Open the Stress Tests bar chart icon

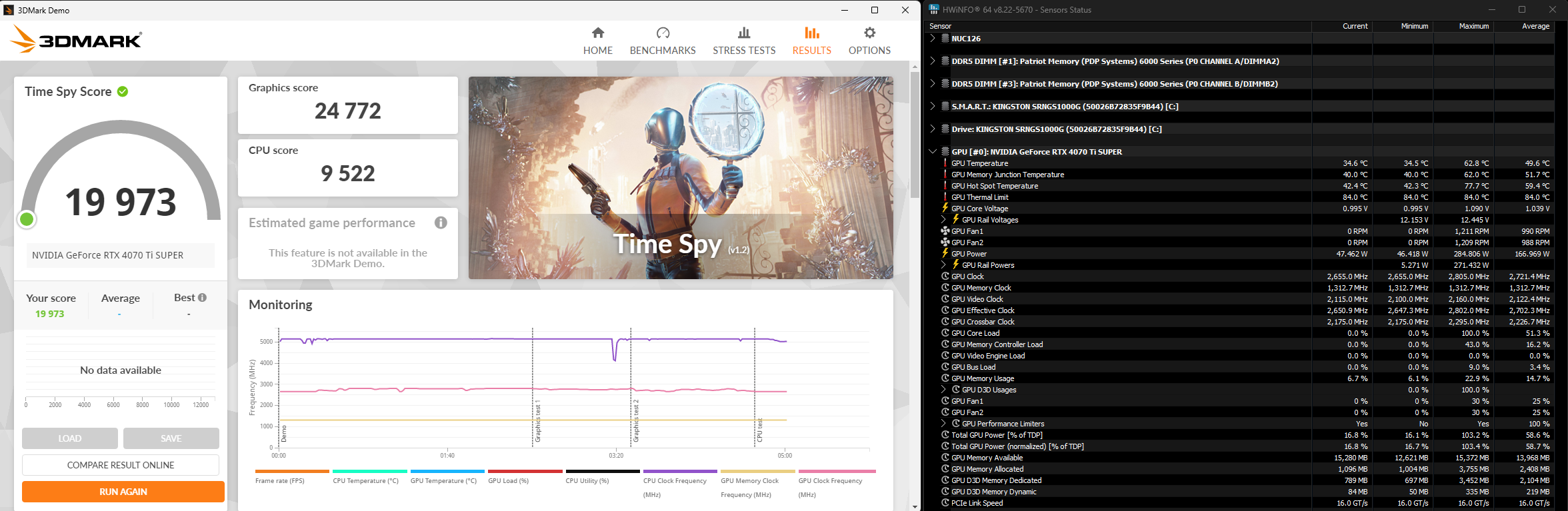[744, 33]
